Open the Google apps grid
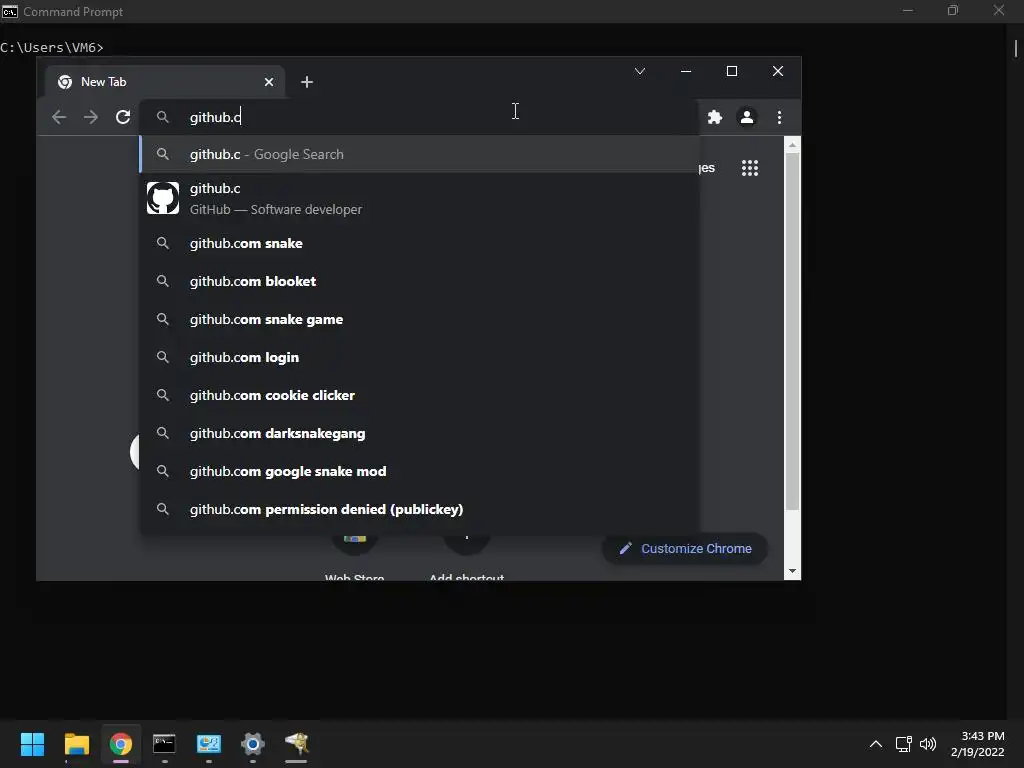Screen dimensions: 1024x768 pos(750,168)
